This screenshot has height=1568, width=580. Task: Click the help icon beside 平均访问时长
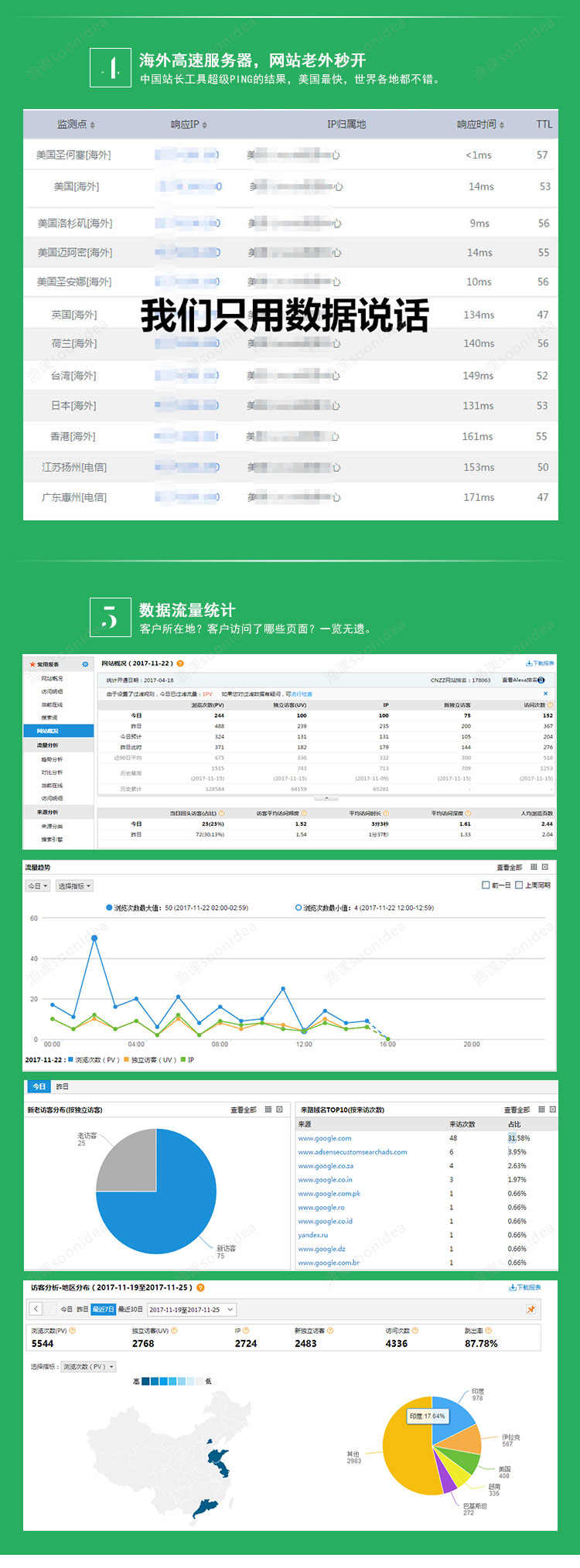coord(386,813)
